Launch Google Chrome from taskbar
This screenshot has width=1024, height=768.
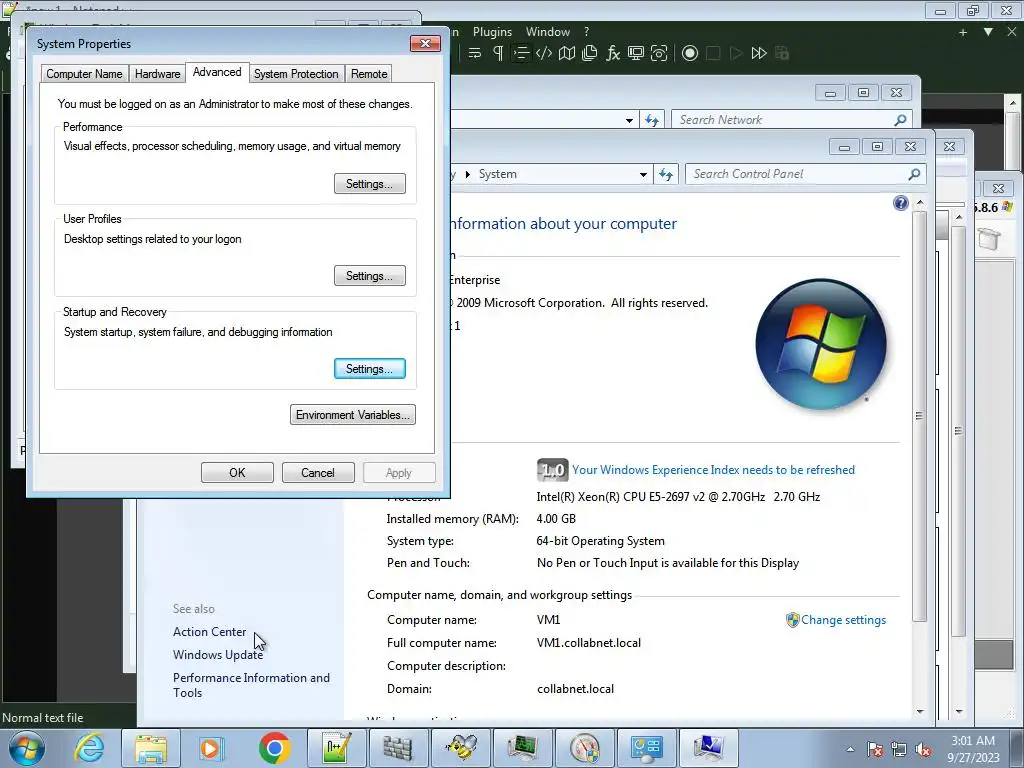click(x=274, y=748)
